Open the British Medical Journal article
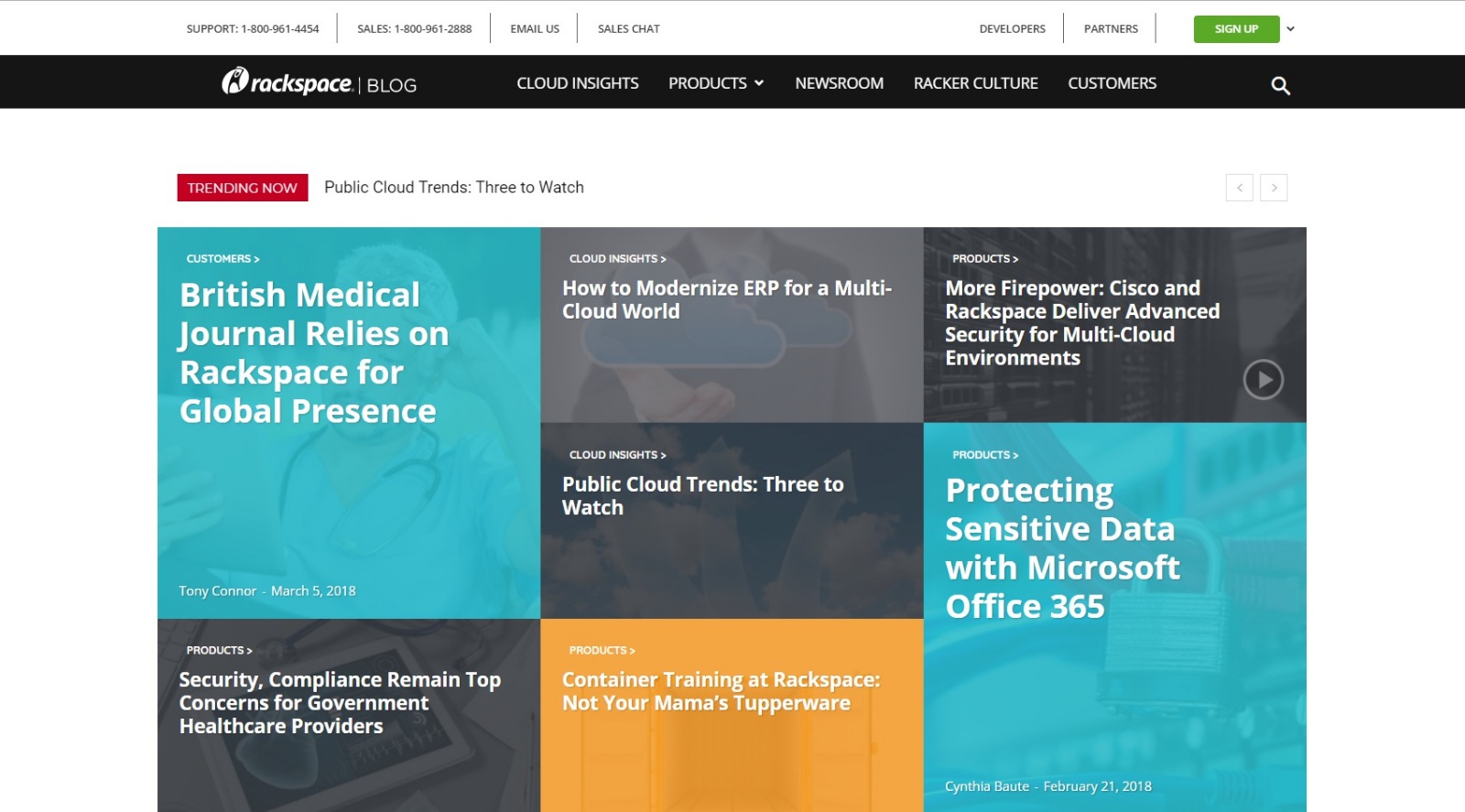The width and height of the screenshot is (1465, 812). [x=314, y=353]
